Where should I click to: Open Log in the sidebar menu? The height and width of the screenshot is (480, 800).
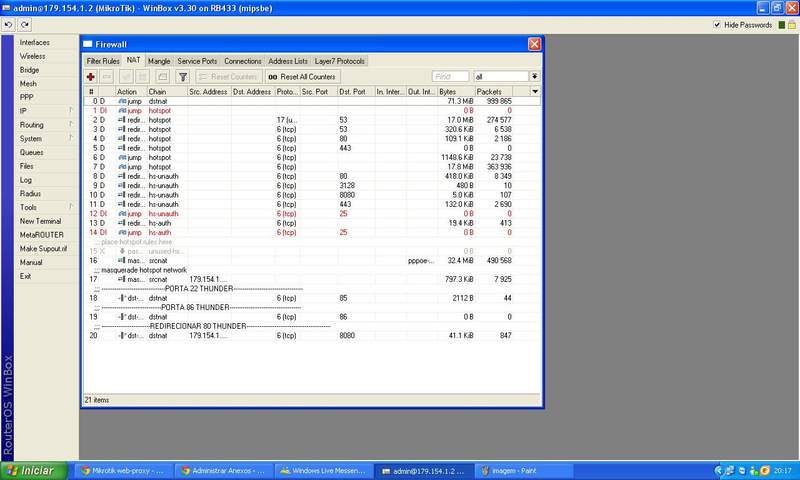pos(26,180)
